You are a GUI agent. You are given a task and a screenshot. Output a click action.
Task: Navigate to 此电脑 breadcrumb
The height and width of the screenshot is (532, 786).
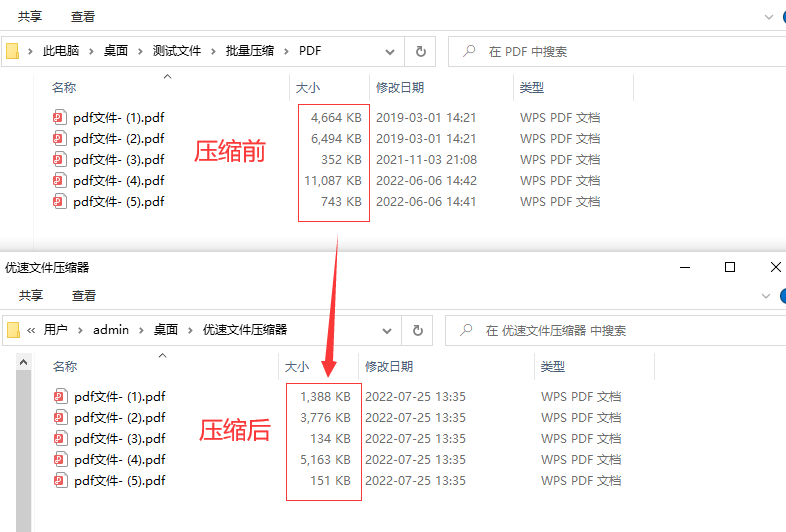[61, 51]
